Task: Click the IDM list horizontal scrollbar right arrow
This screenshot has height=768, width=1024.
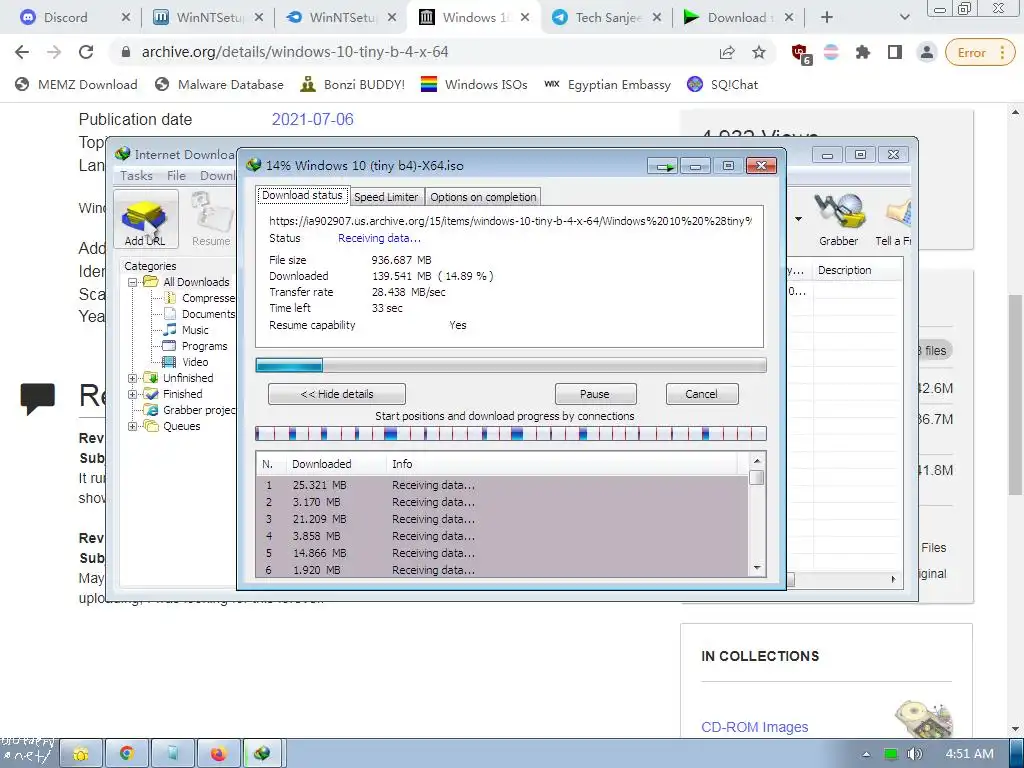Action: (893, 579)
